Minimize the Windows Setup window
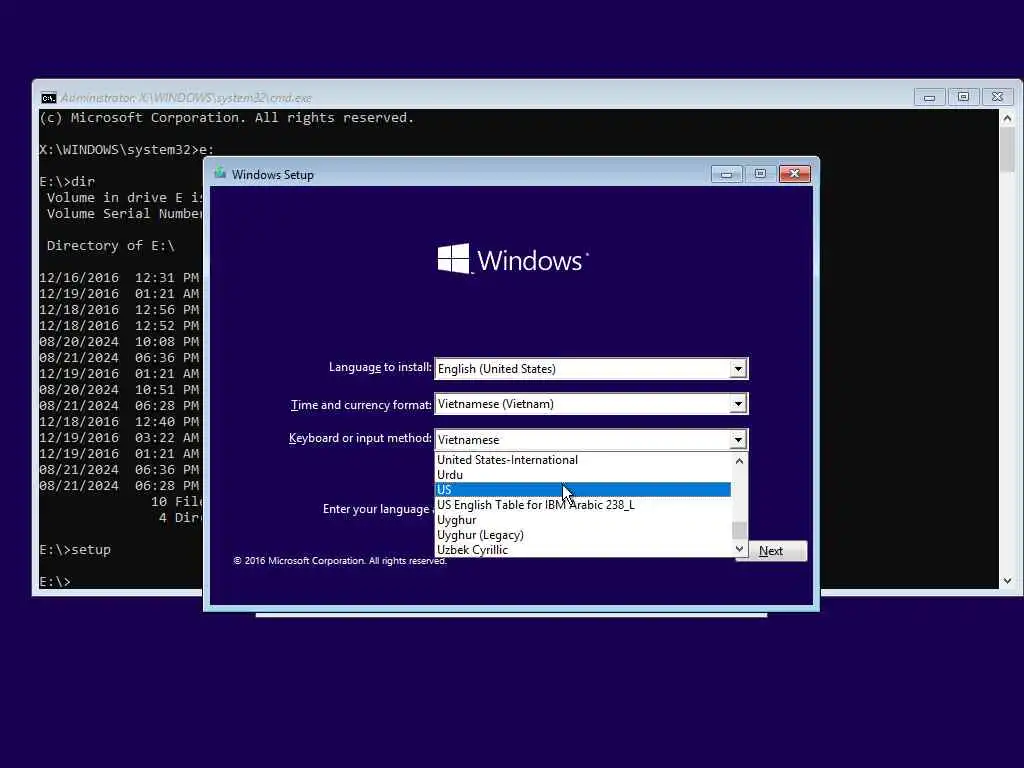The image size is (1024, 768). pyautogui.click(x=726, y=174)
